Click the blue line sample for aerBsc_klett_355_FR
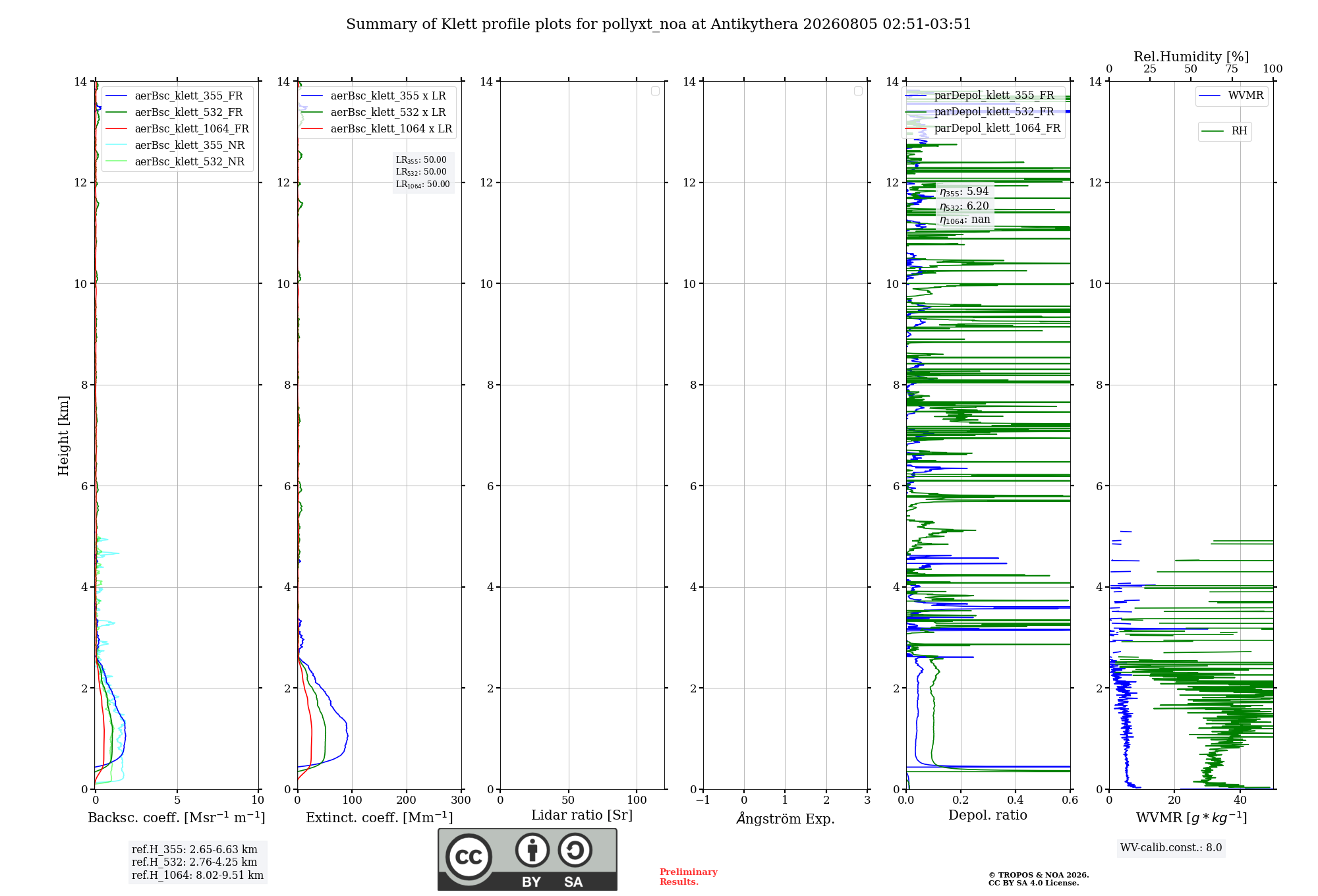The image size is (1318, 896). [117, 96]
